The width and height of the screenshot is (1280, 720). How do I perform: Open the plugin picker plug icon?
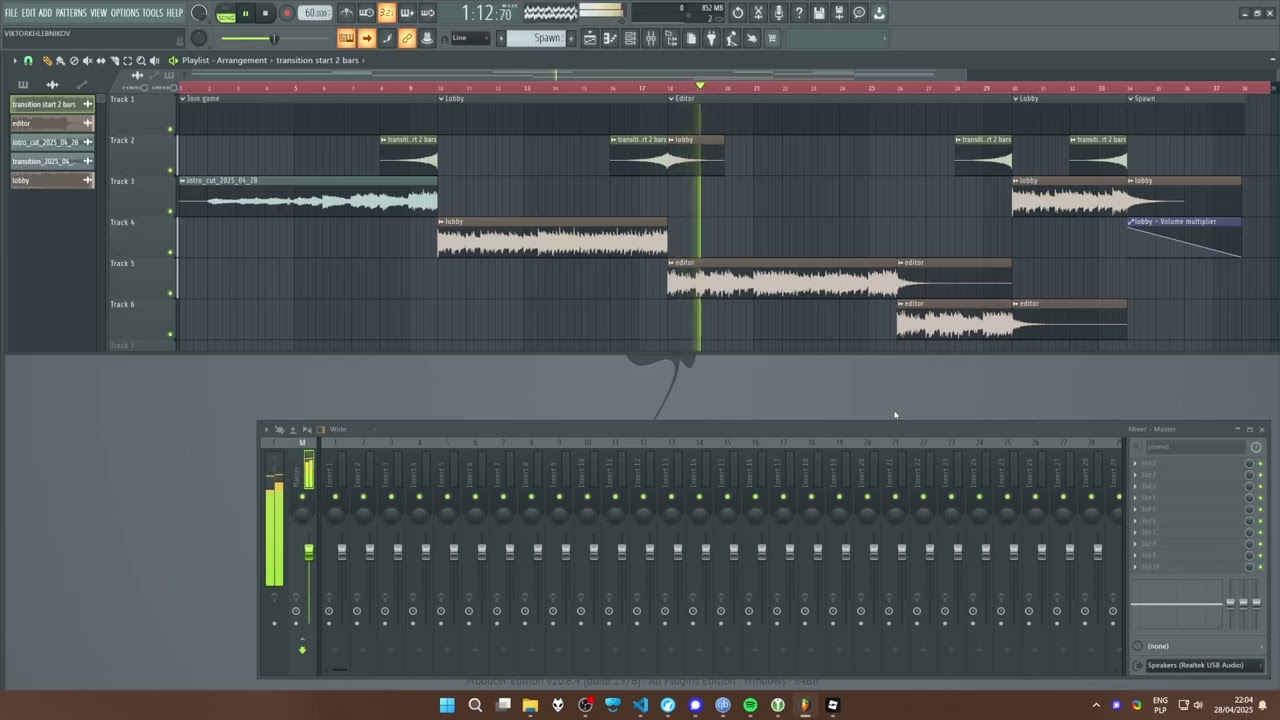[711, 38]
